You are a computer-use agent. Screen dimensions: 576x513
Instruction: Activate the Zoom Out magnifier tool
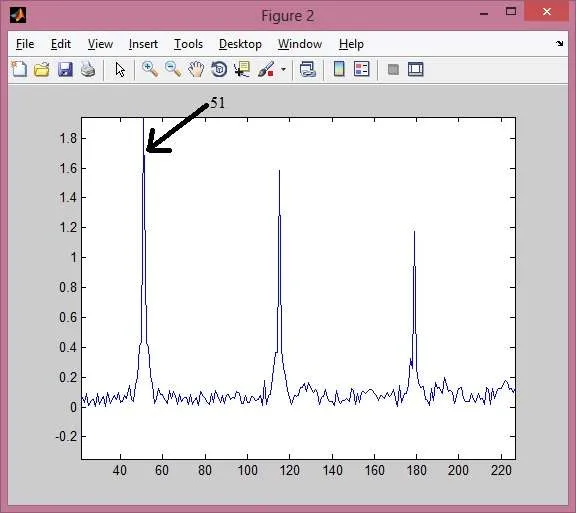[x=173, y=69]
